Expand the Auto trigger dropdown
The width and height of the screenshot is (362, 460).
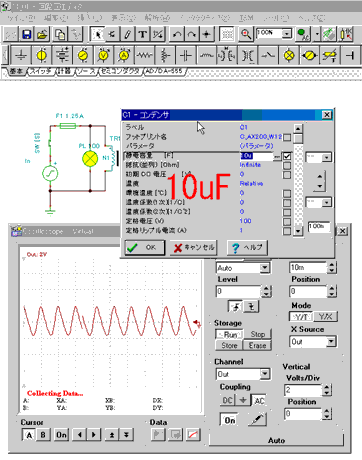click(x=265, y=268)
